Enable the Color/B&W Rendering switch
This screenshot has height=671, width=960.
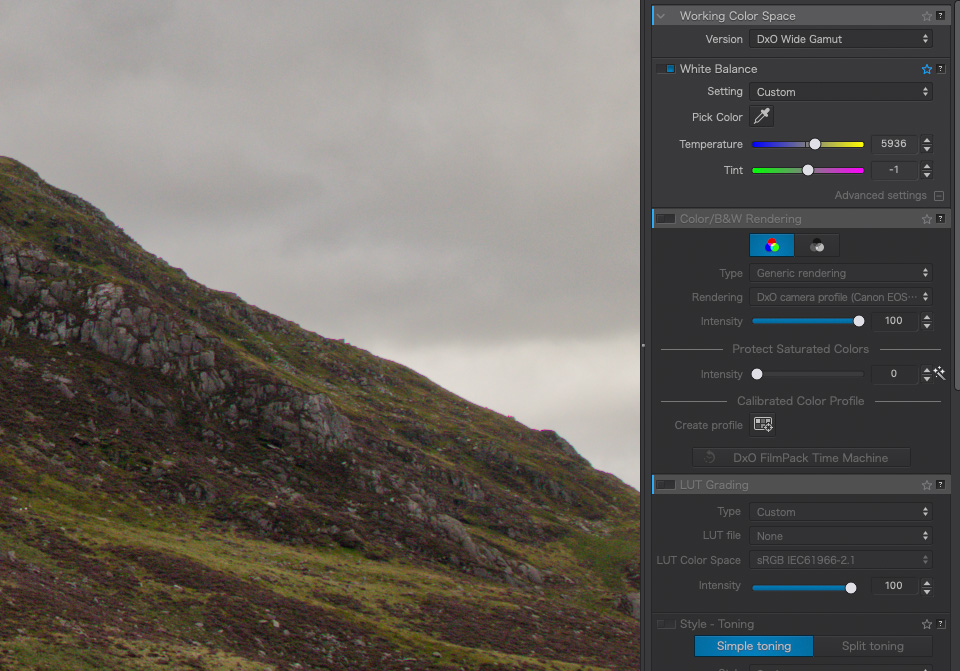666,219
